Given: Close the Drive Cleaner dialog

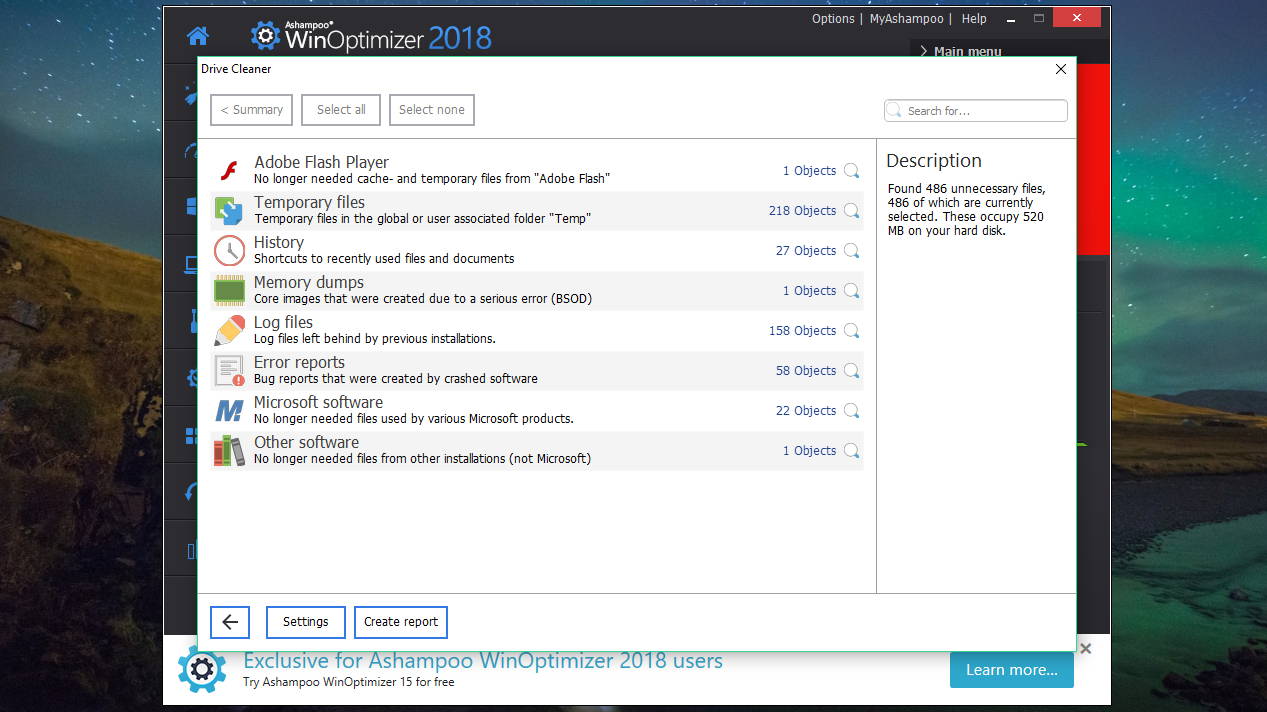Looking at the screenshot, I should (1061, 69).
